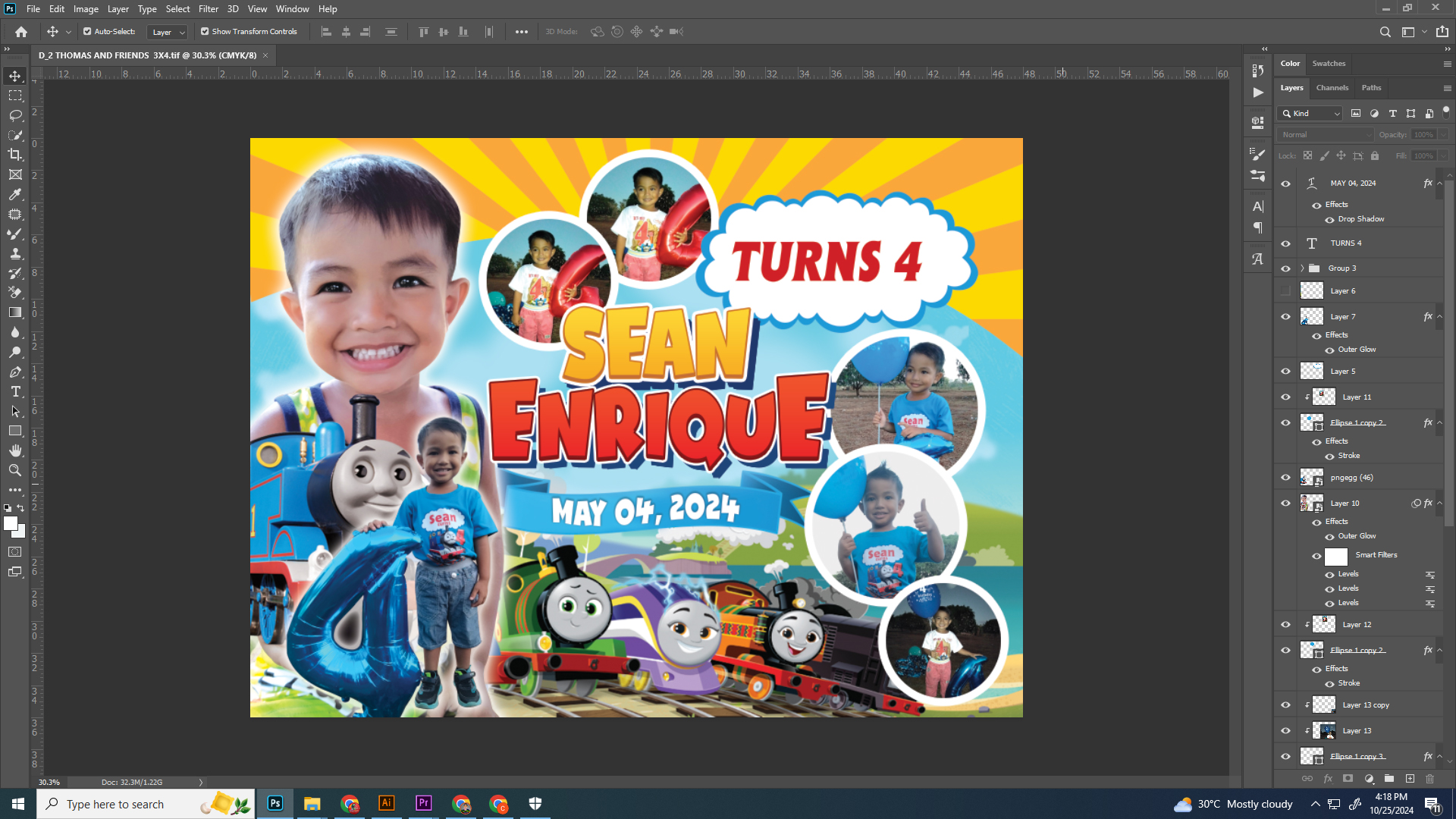Show the hidden Layer 6
1456x819 pixels.
(x=1285, y=291)
